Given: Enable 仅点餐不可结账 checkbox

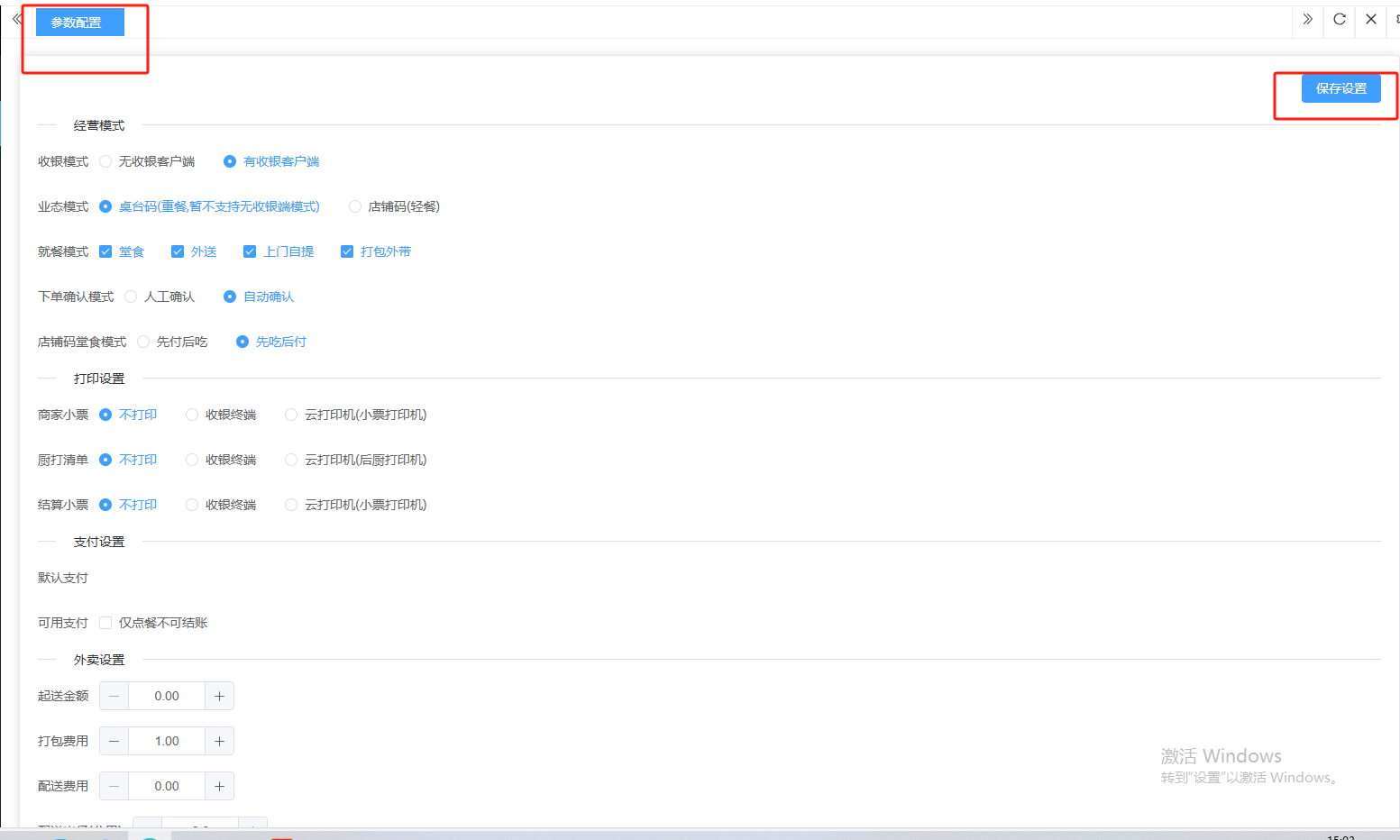Looking at the screenshot, I should click(105, 623).
